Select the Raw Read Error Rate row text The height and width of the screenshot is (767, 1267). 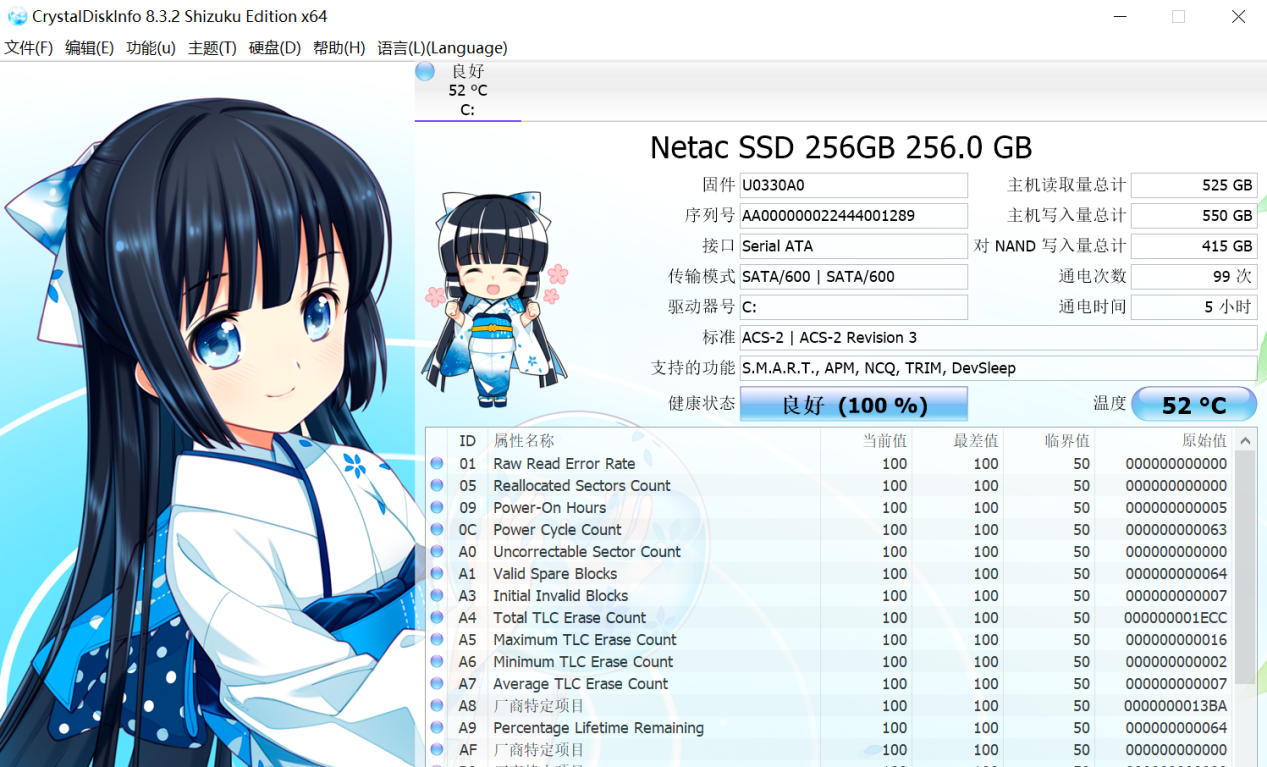[564, 463]
